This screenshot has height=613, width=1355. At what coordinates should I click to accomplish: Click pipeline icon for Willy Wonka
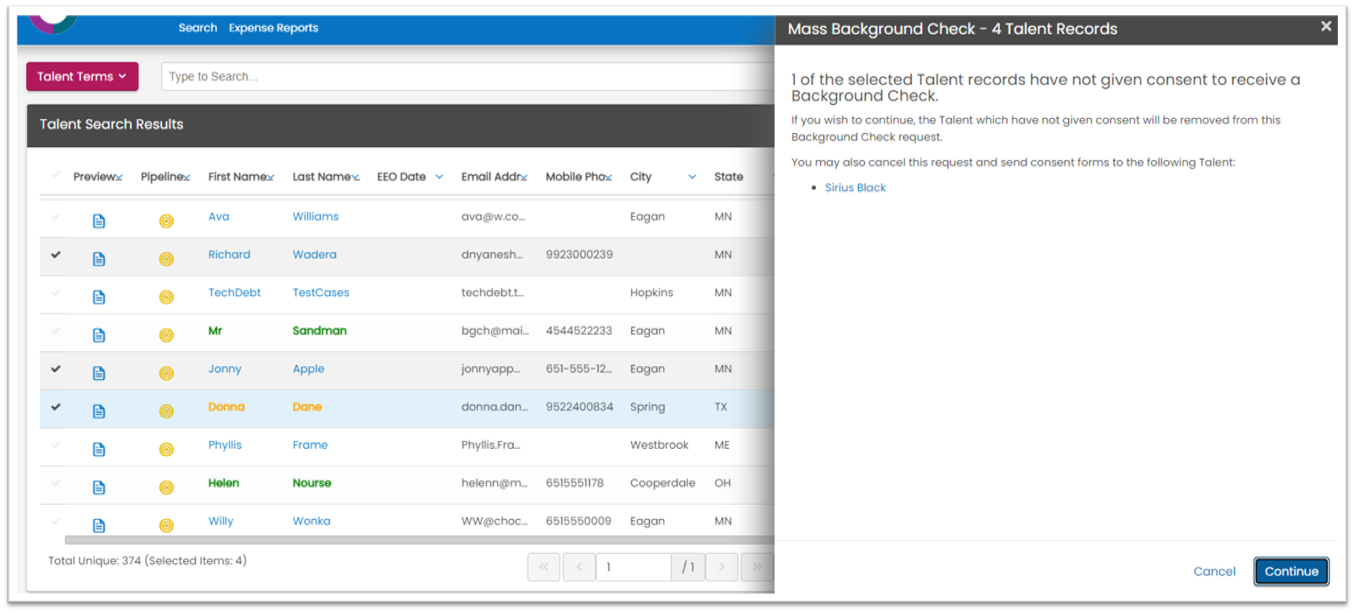click(166, 525)
